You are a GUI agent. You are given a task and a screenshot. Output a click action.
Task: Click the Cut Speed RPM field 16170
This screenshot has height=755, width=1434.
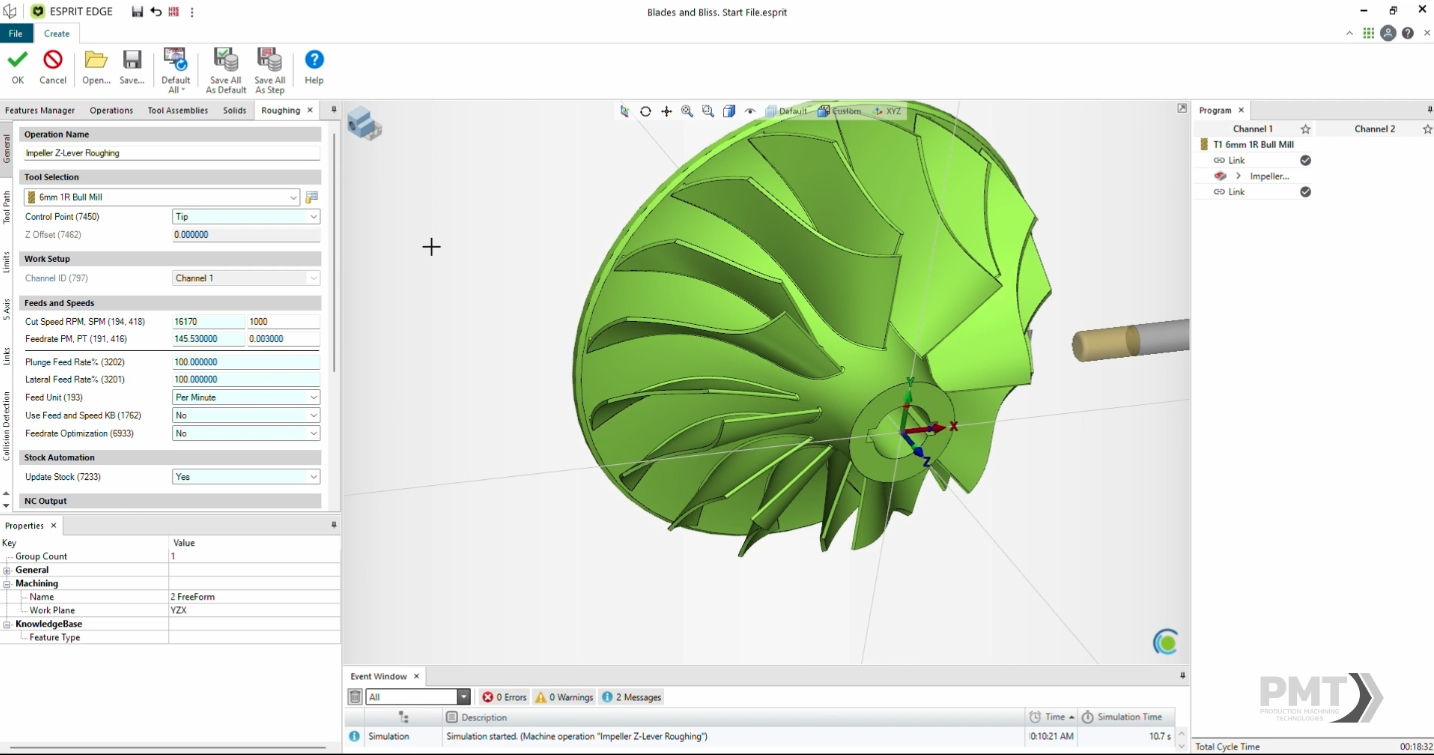(x=208, y=322)
